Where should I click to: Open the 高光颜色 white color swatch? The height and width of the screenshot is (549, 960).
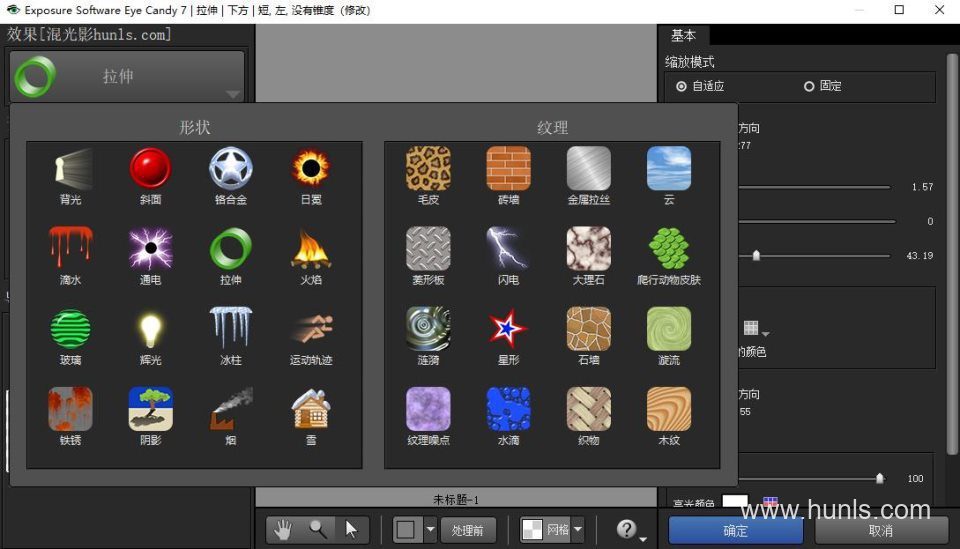pyautogui.click(x=735, y=502)
